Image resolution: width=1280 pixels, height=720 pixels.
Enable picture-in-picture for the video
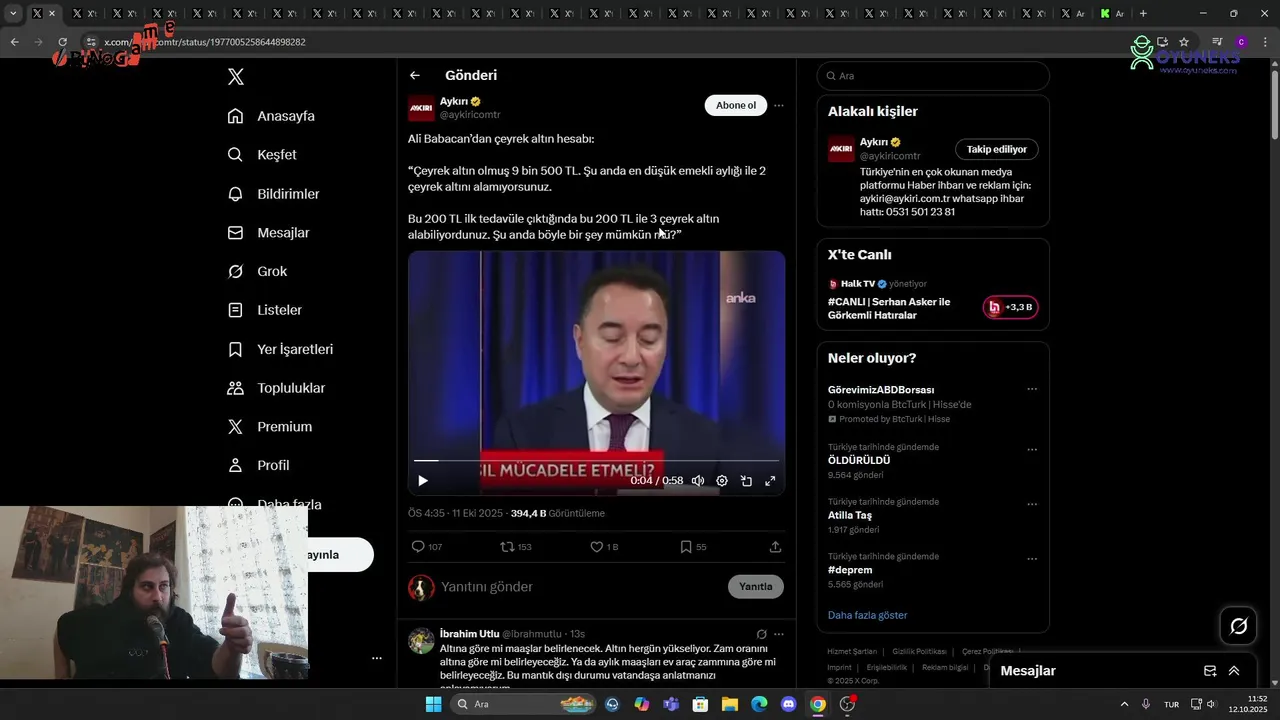(x=746, y=481)
